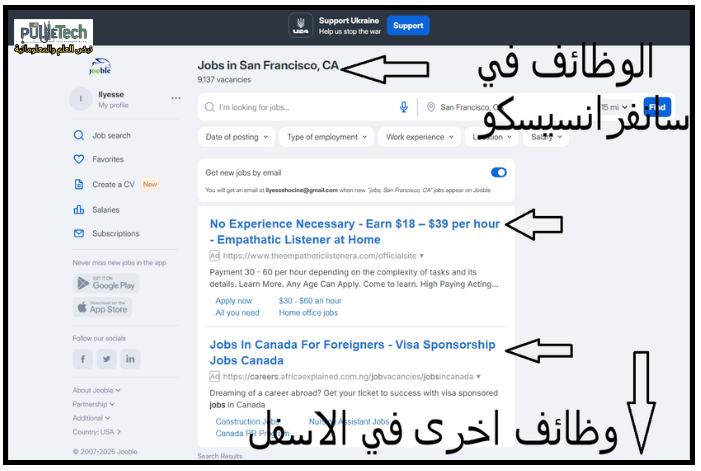The image size is (701, 471).
Task: Open the Subscriptions menu item
Action: tap(115, 233)
